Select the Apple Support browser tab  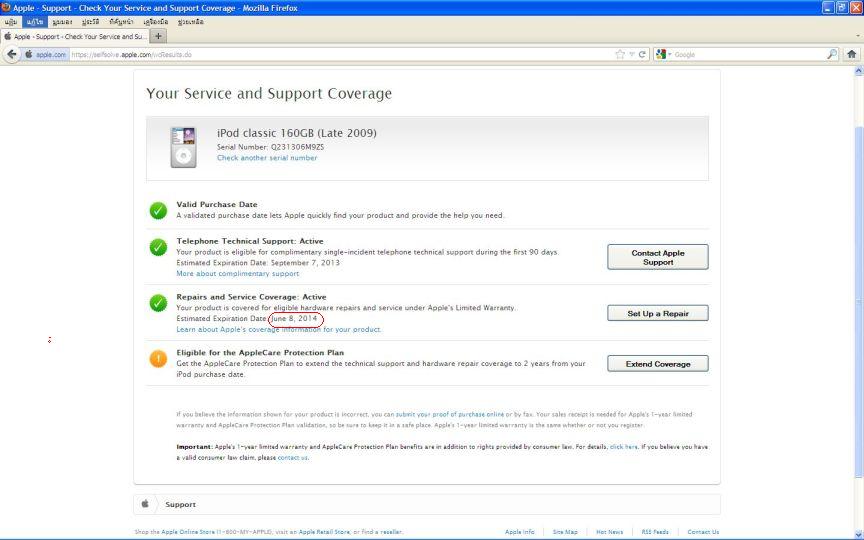(x=75, y=36)
